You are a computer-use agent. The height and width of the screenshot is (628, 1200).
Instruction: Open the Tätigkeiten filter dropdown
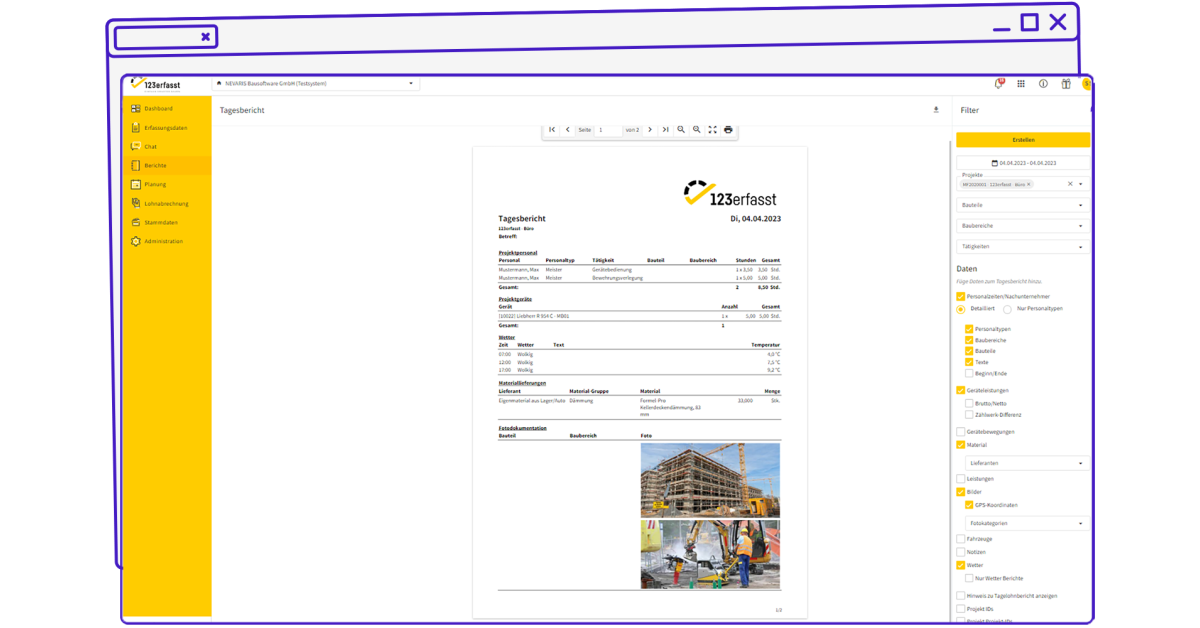1023,246
